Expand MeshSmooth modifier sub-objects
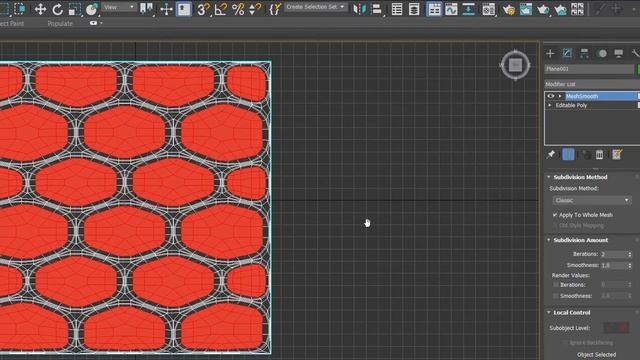Screen dimensions: 640x360 pyautogui.click(x=560, y=96)
